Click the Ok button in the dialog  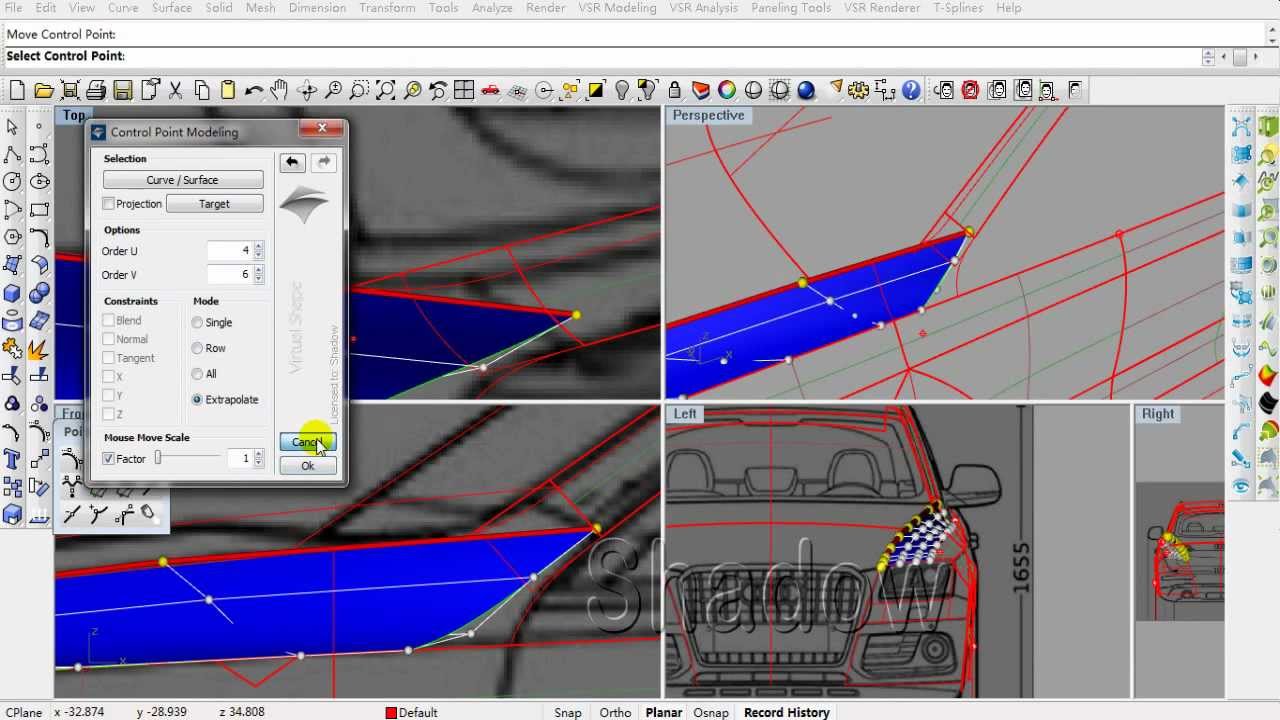(307, 466)
